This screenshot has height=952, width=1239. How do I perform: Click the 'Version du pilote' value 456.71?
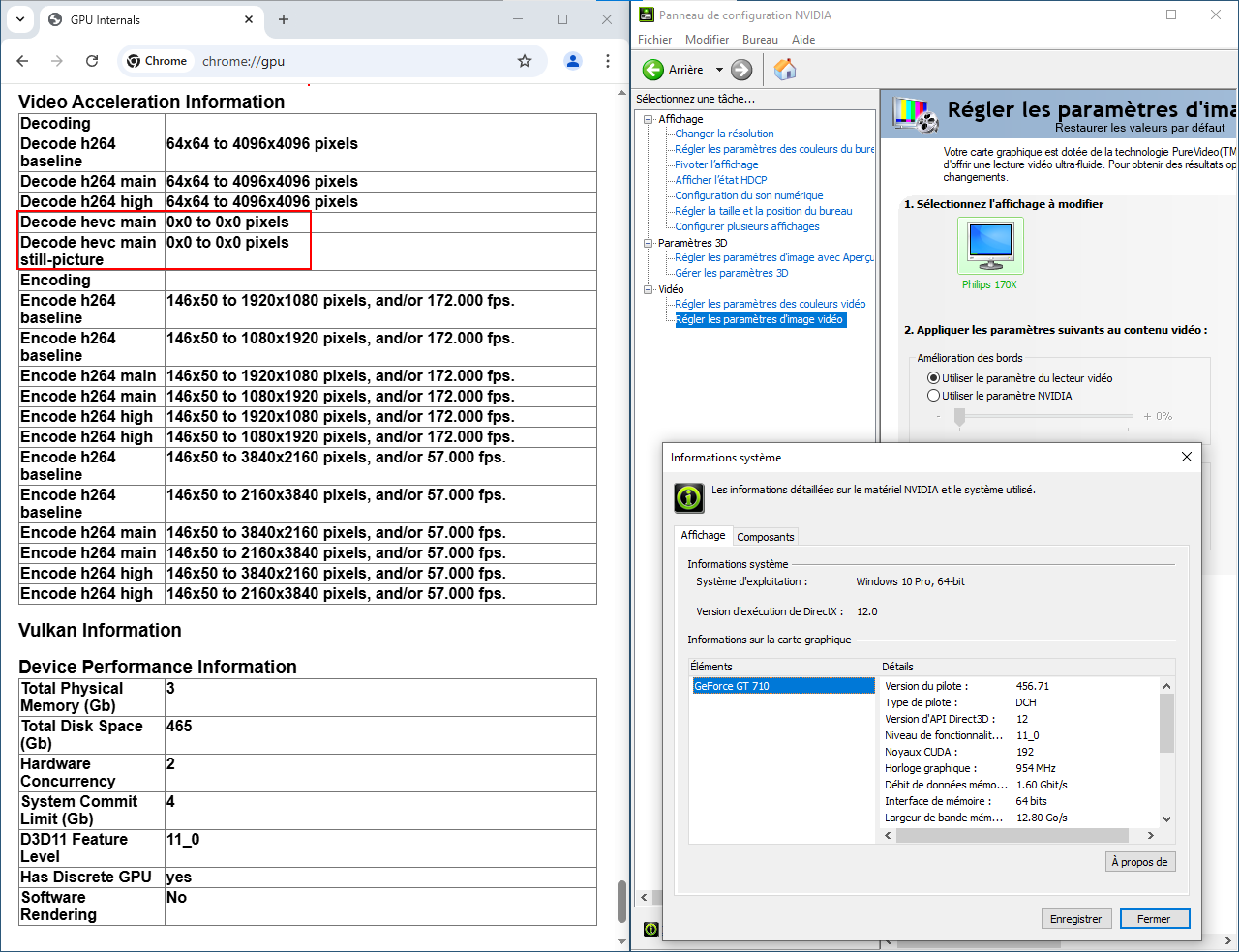pos(1033,686)
